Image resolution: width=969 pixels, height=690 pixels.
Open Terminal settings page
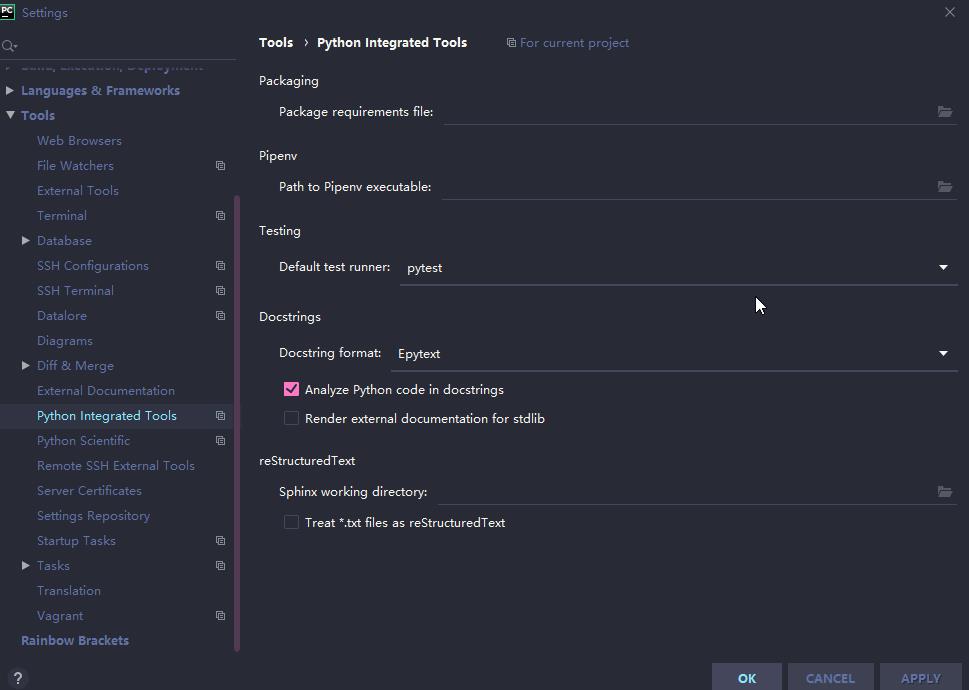62,216
